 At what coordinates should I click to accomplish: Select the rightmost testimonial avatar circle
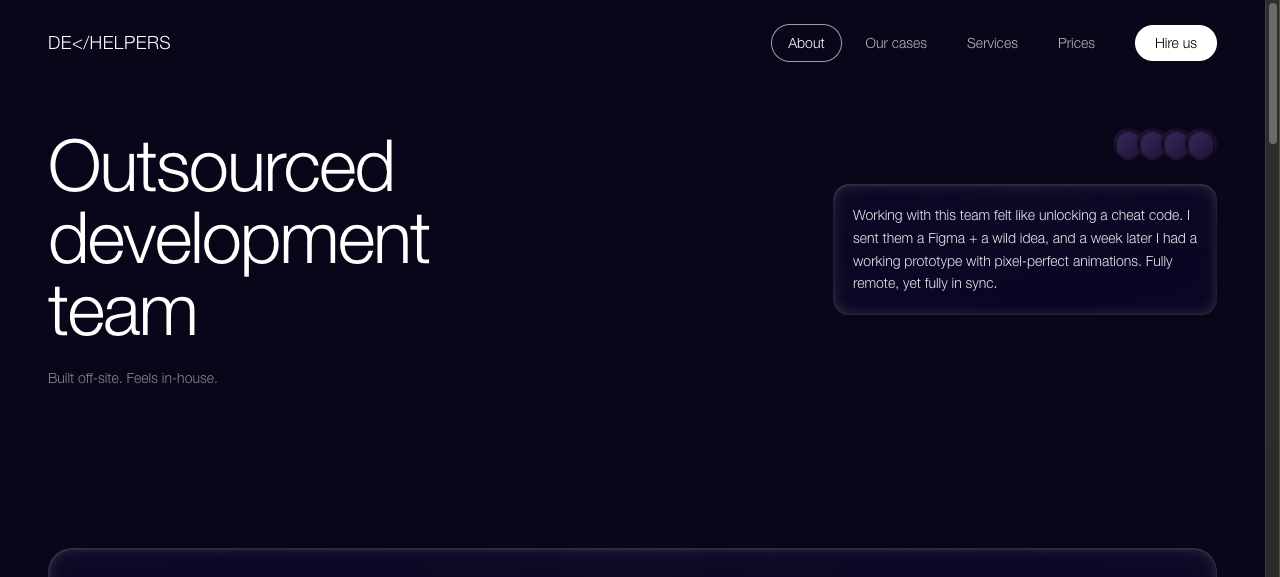[1201, 145]
